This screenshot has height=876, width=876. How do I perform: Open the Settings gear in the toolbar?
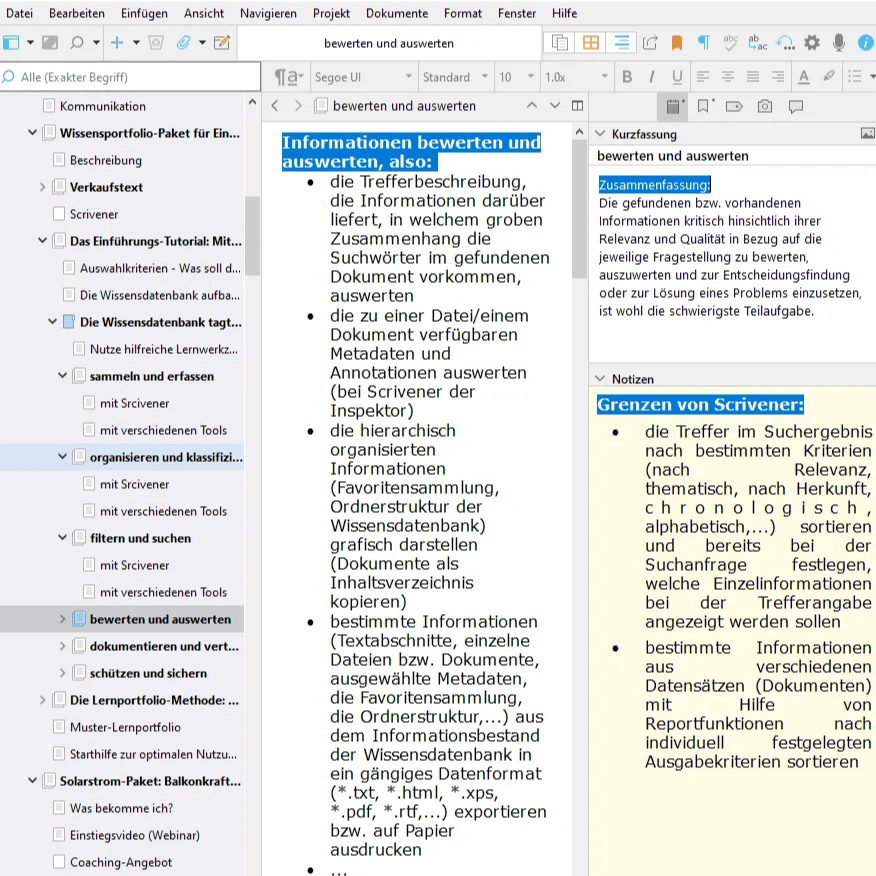811,43
